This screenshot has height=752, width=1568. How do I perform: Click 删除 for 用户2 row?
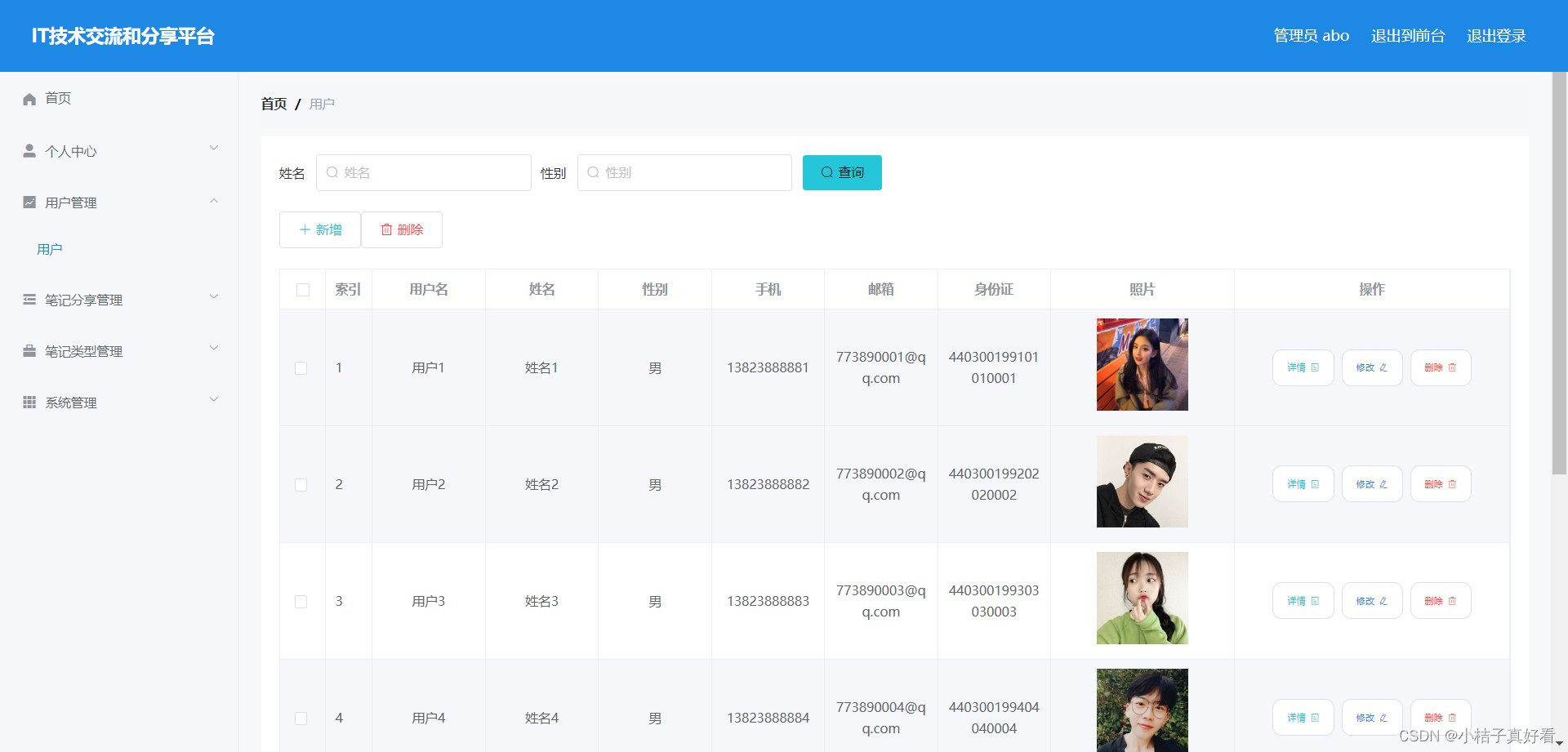click(x=1441, y=484)
